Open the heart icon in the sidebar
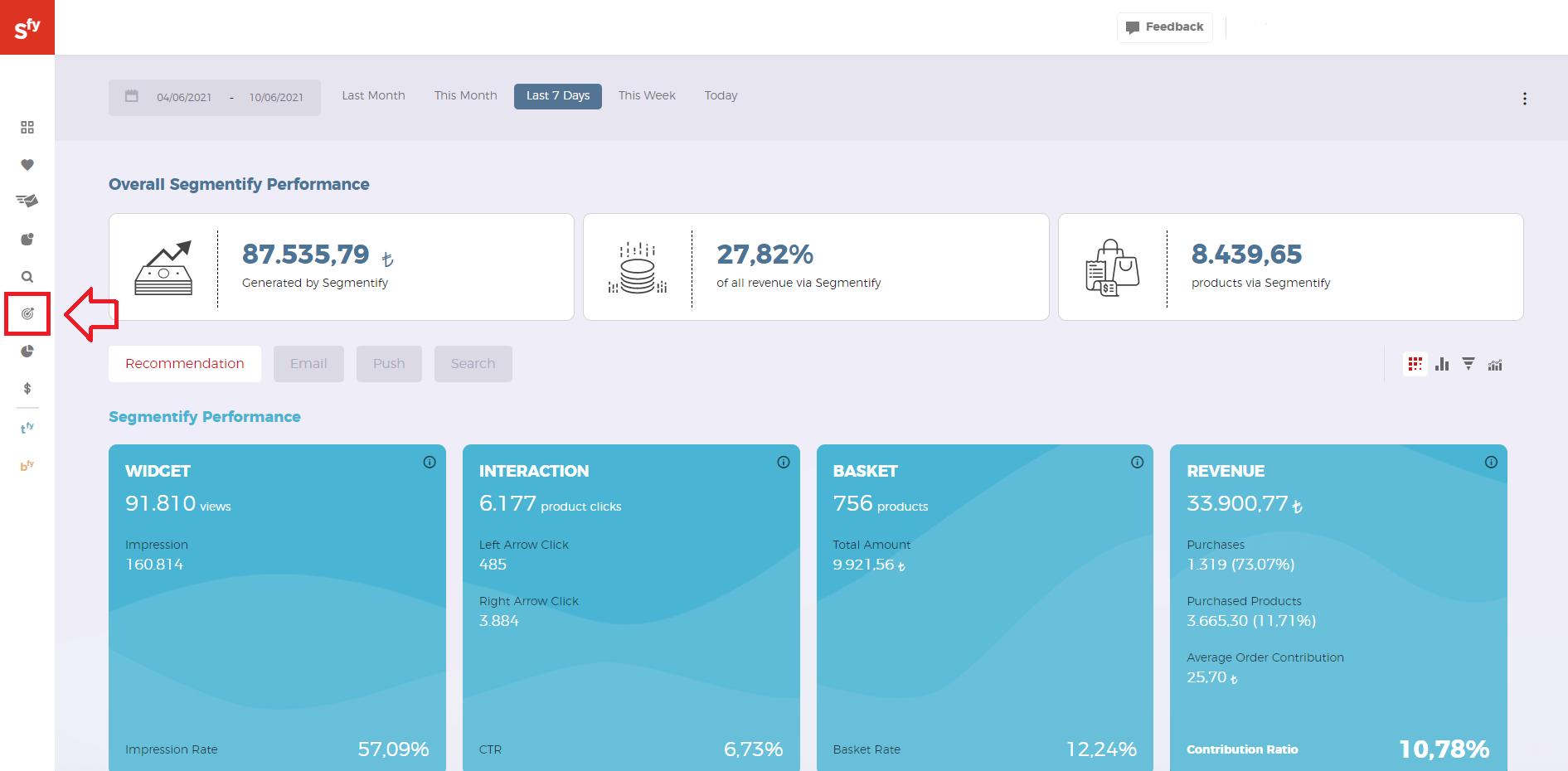The image size is (1568, 771). (x=27, y=165)
